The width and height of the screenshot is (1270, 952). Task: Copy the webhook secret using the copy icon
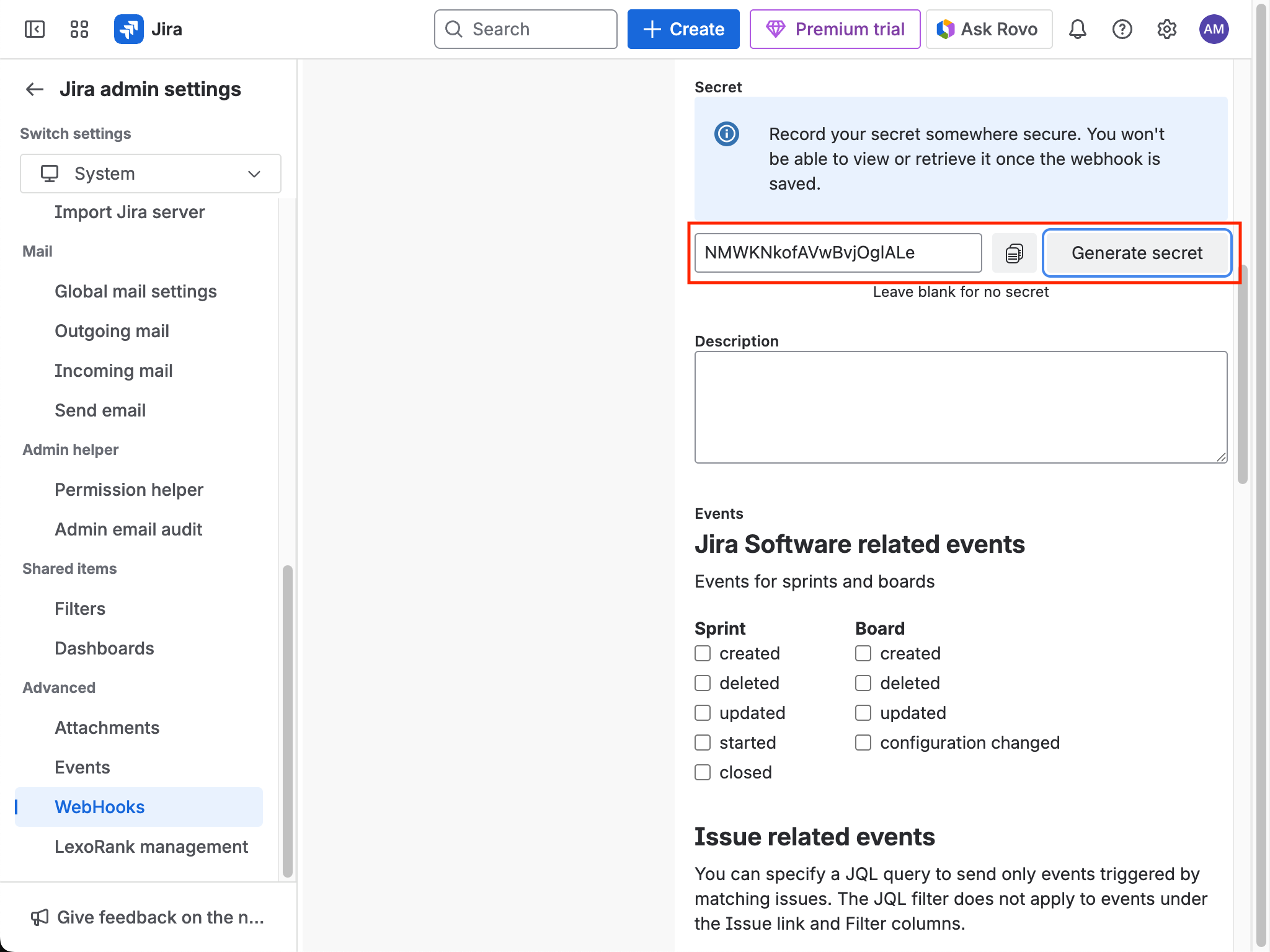coord(1013,252)
